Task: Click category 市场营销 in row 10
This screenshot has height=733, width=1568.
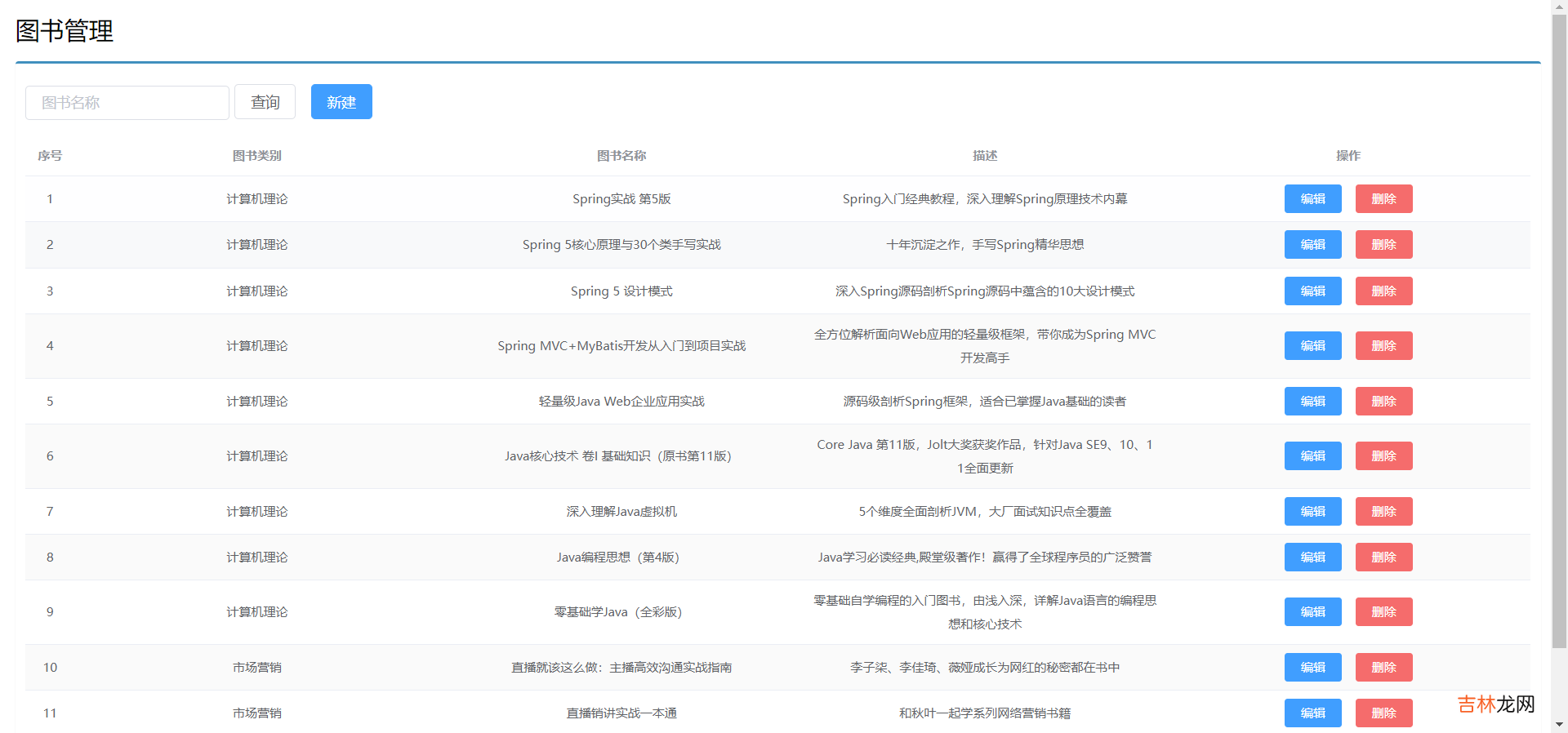Action: pos(257,668)
